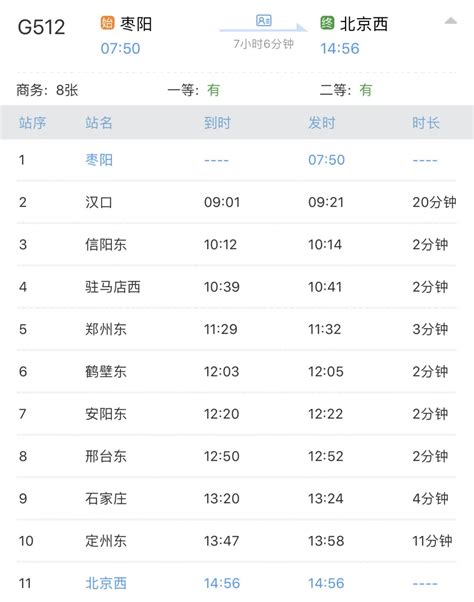Image resolution: width=474 pixels, height=602 pixels.
Task: Click the 商务 8张 seat availability
Action: [47, 90]
